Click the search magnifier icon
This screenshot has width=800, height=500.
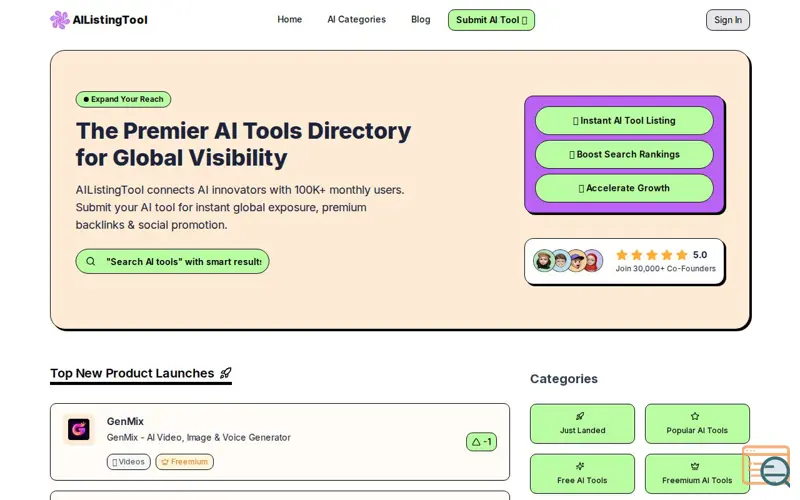click(x=90, y=261)
